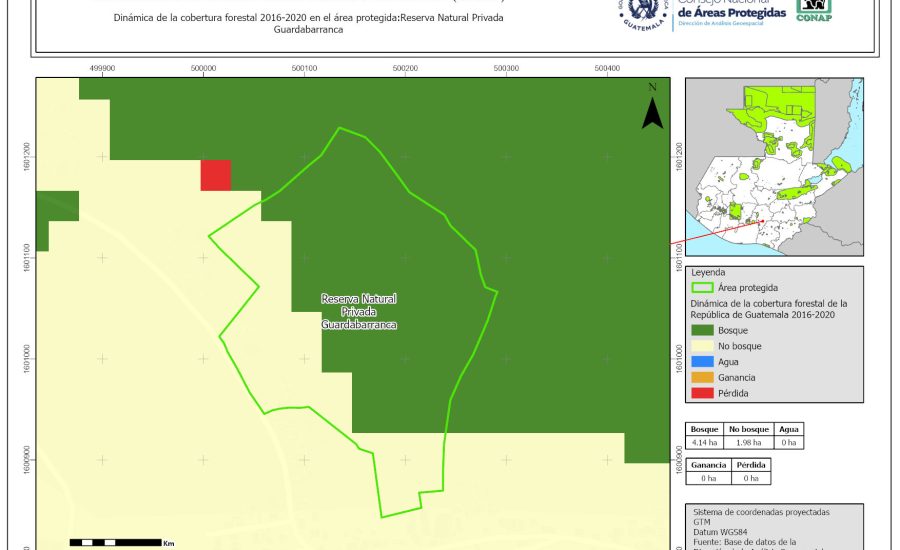Viewport: 900px width, 550px height.
Task: Click the Reserva Natural Privada Guardabarranca label
Action: pyautogui.click(x=359, y=312)
